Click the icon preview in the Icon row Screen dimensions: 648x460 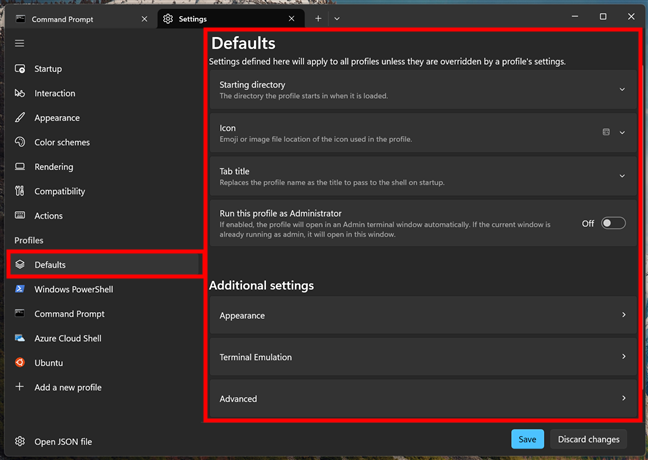click(x=606, y=132)
